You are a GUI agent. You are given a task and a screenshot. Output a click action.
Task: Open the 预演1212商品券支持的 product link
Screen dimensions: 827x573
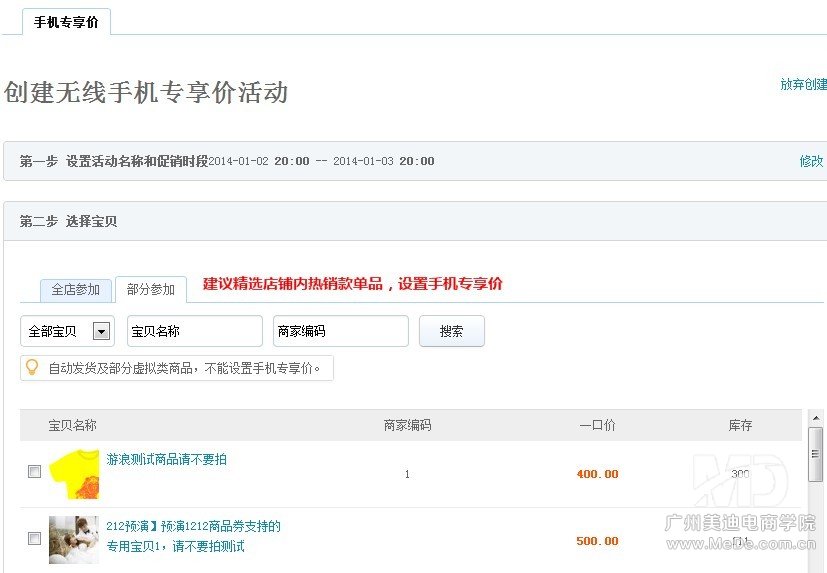pos(194,536)
